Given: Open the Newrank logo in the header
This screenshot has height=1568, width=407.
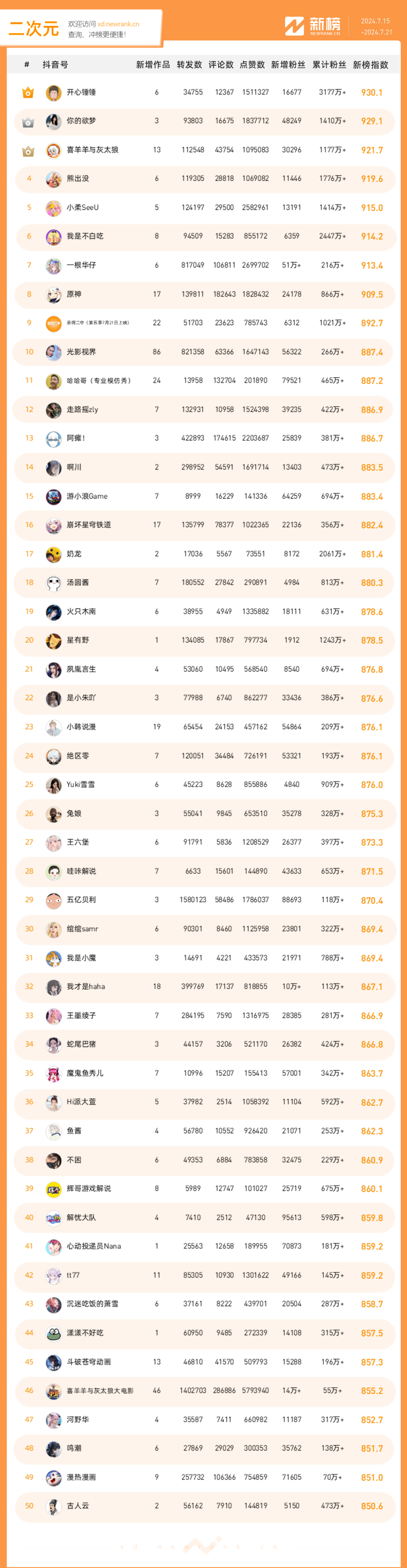Looking at the screenshot, I should (x=313, y=26).
